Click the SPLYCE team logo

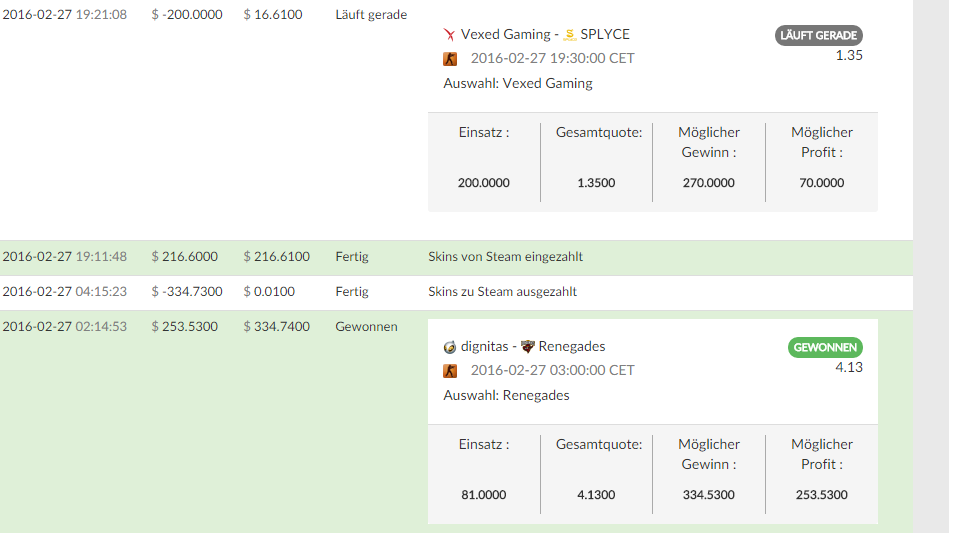(x=571, y=34)
